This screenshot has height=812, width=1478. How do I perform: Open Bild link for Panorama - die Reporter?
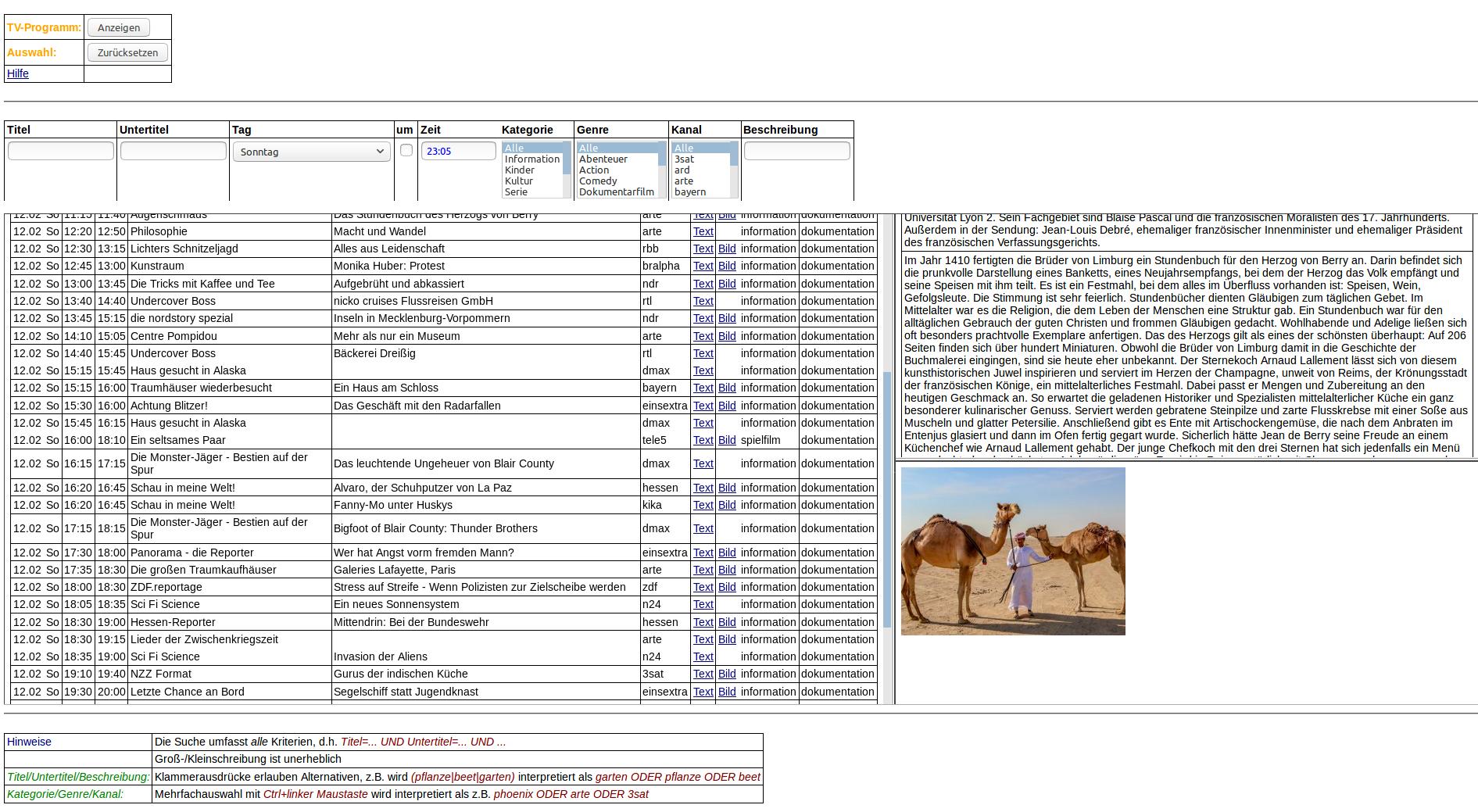(x=727, y=553)
